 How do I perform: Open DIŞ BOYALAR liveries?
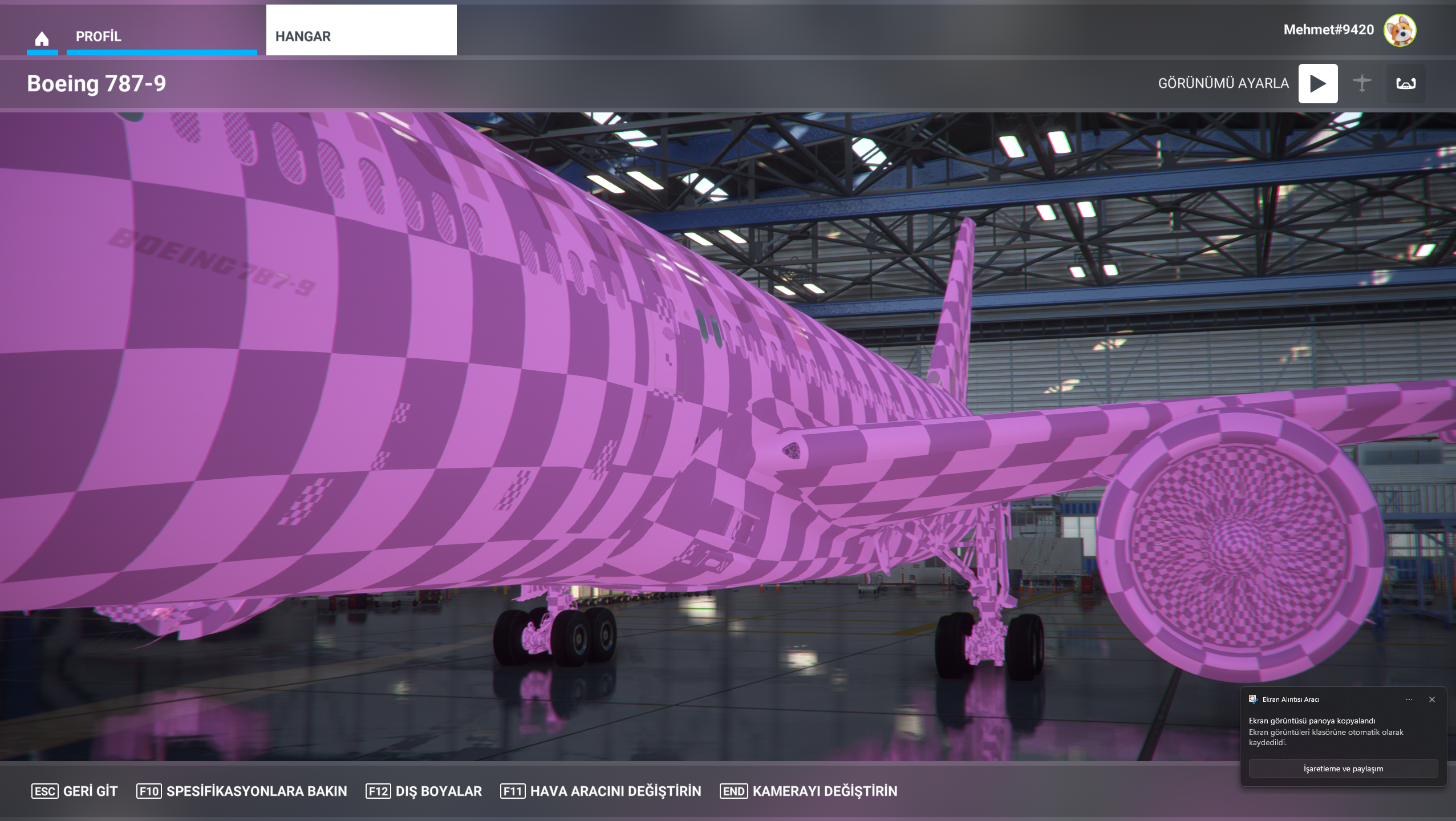click(x=424, y=791)
